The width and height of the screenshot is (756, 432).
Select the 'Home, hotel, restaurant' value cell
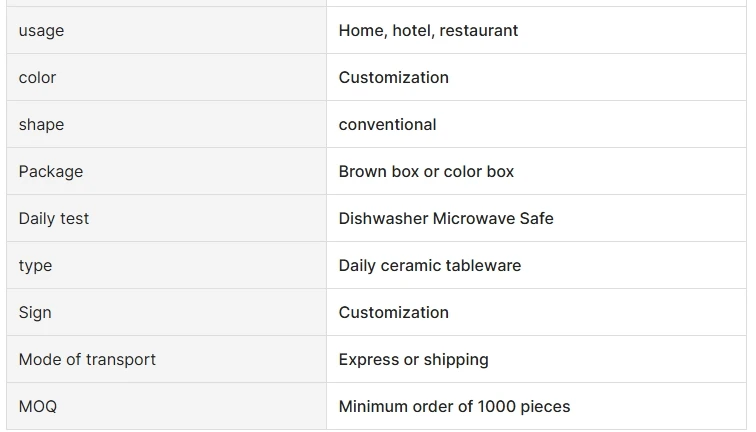(x=428, y=31)
